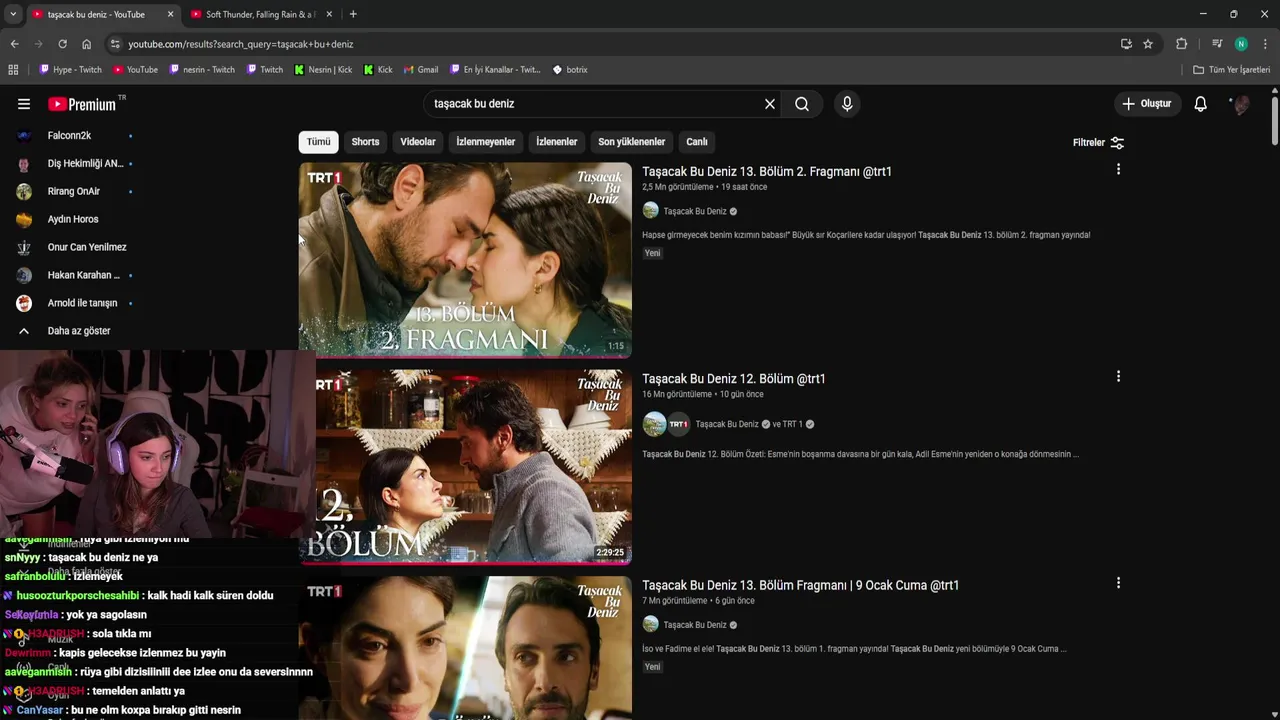This screenshot has width=1280, height=720.
Task: Open a new browser tab
Action: coord(353,14)
